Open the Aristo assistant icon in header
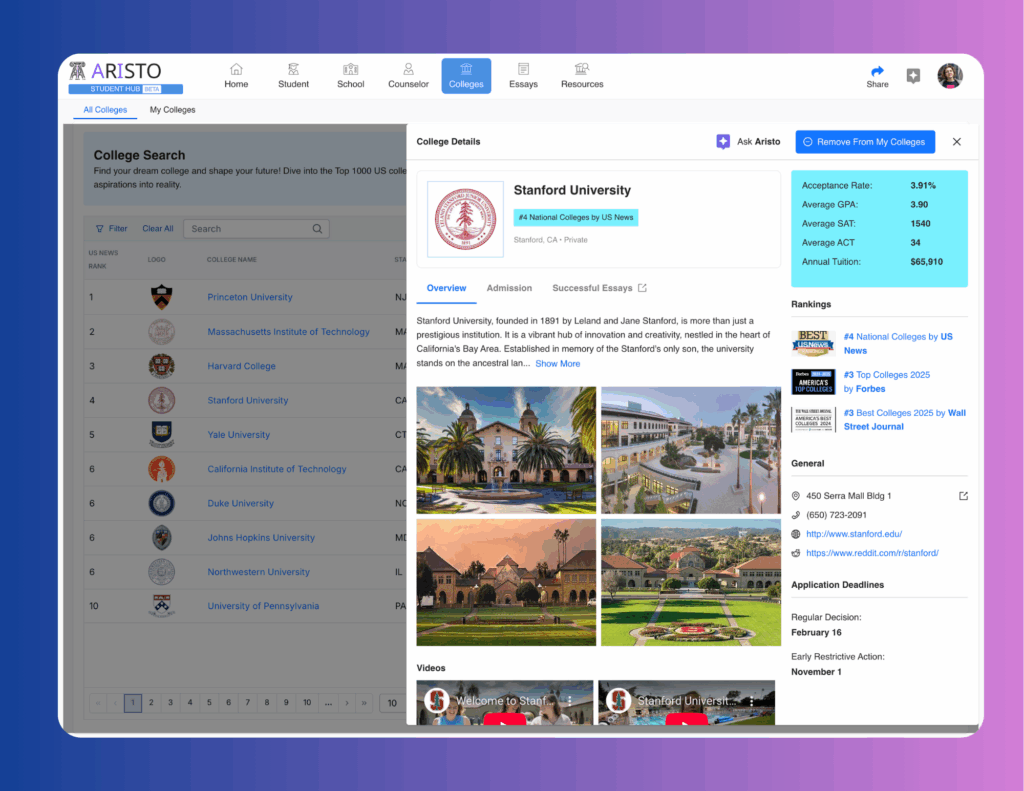Image resolution: width=1024 pixels, height=791 pixels. (913, 76)
